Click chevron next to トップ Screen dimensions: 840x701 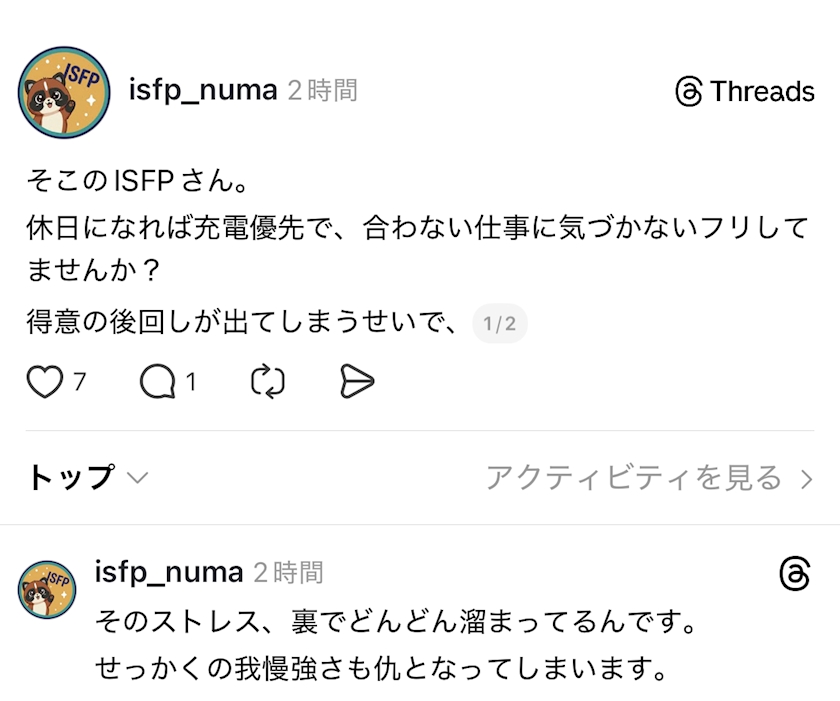[x=137, y=478]
